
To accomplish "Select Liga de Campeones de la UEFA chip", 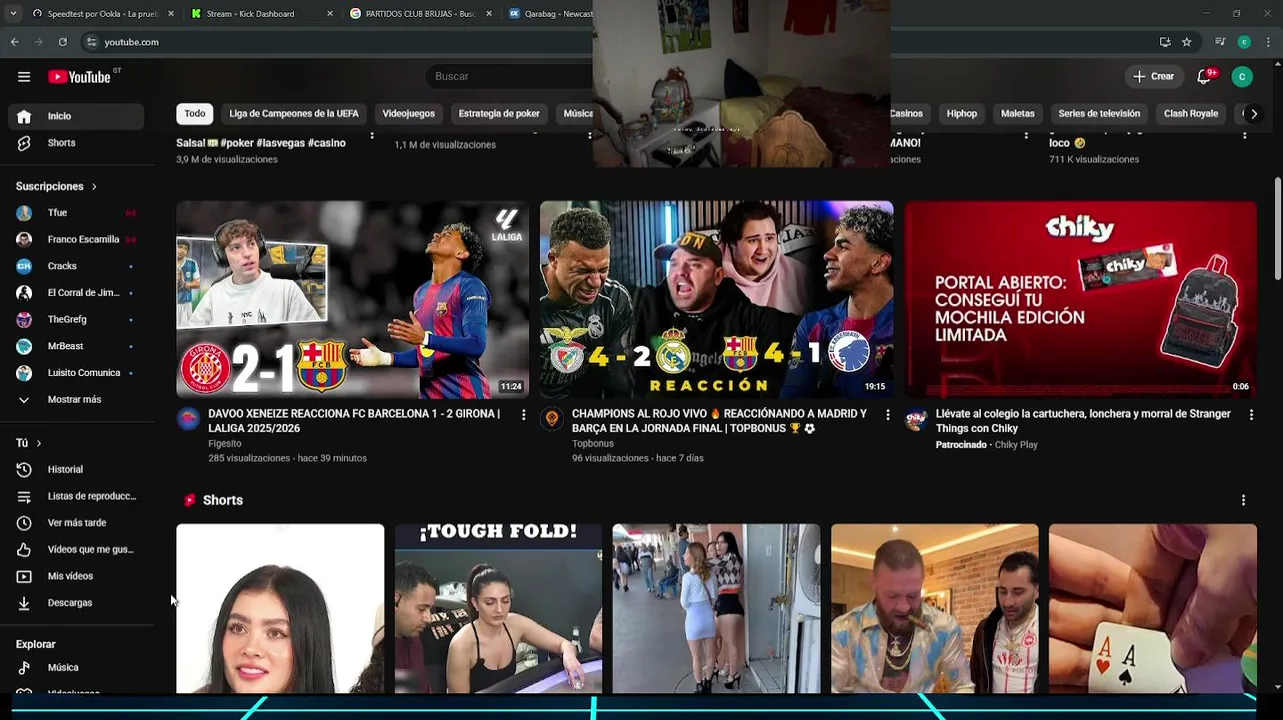I will tap(294, 114).
